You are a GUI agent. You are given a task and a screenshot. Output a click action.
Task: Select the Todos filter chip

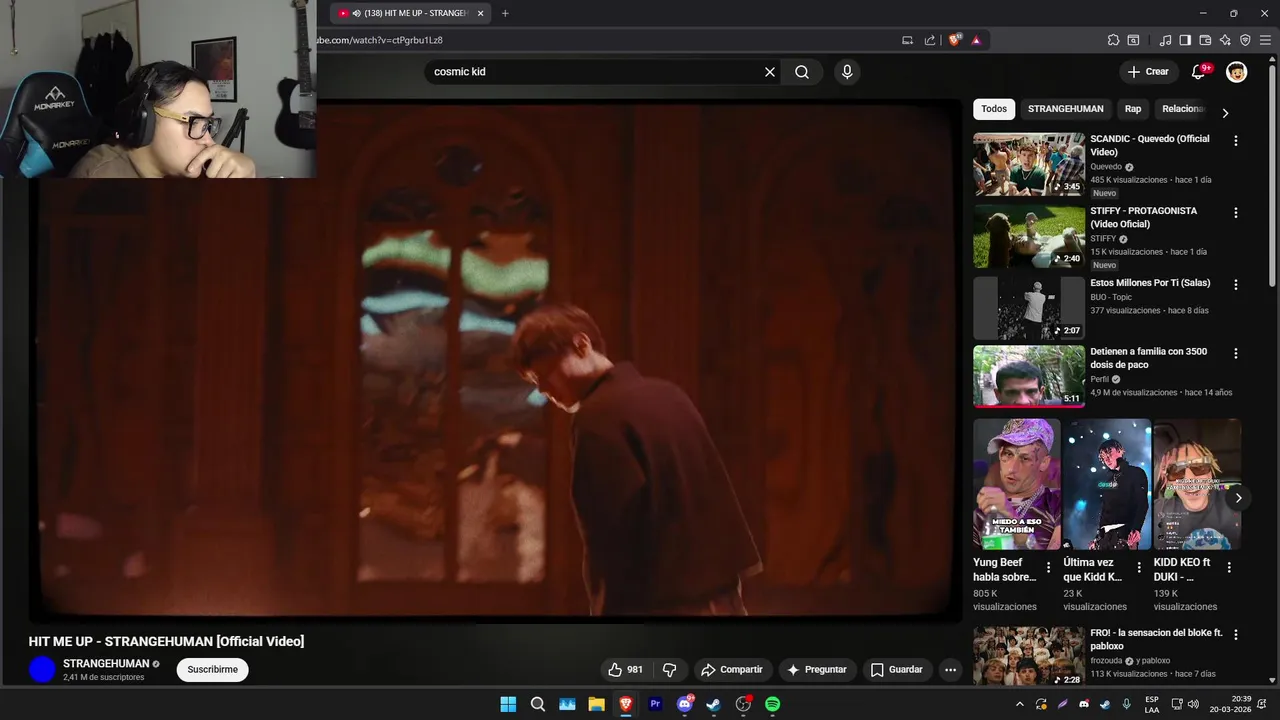click(994, 109)
